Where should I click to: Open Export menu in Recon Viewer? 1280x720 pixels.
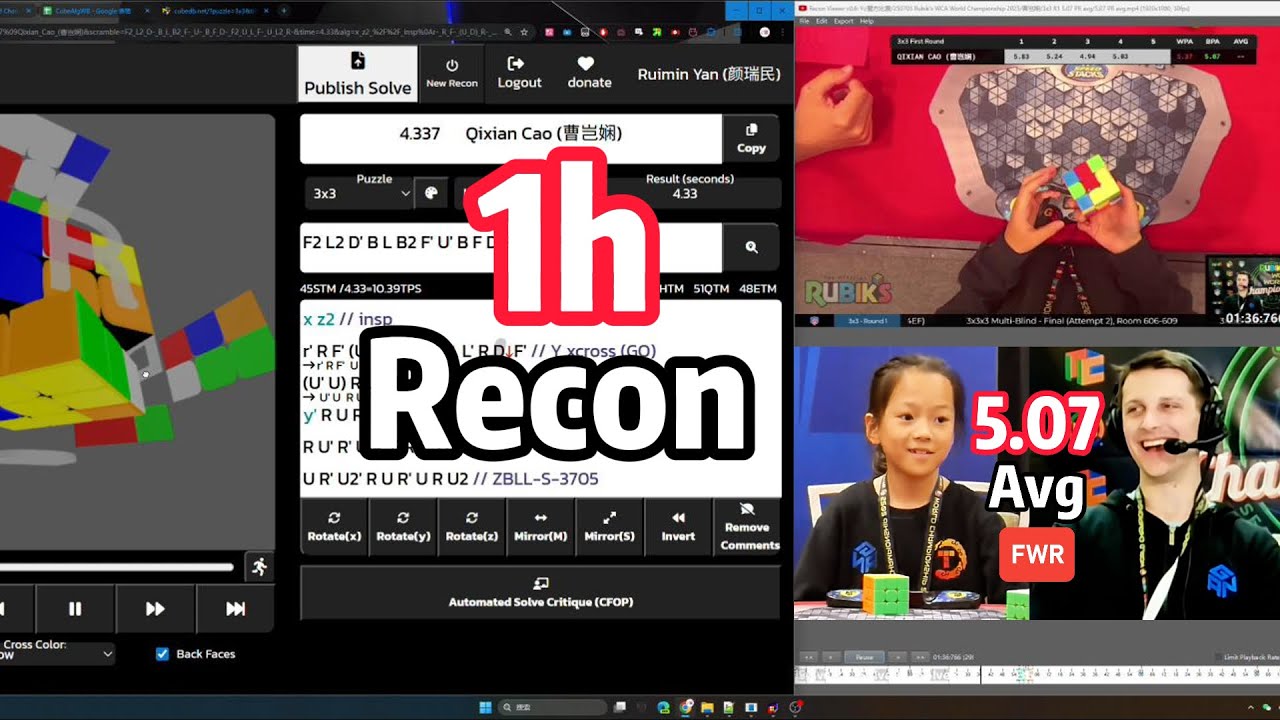tap(844, 21)
